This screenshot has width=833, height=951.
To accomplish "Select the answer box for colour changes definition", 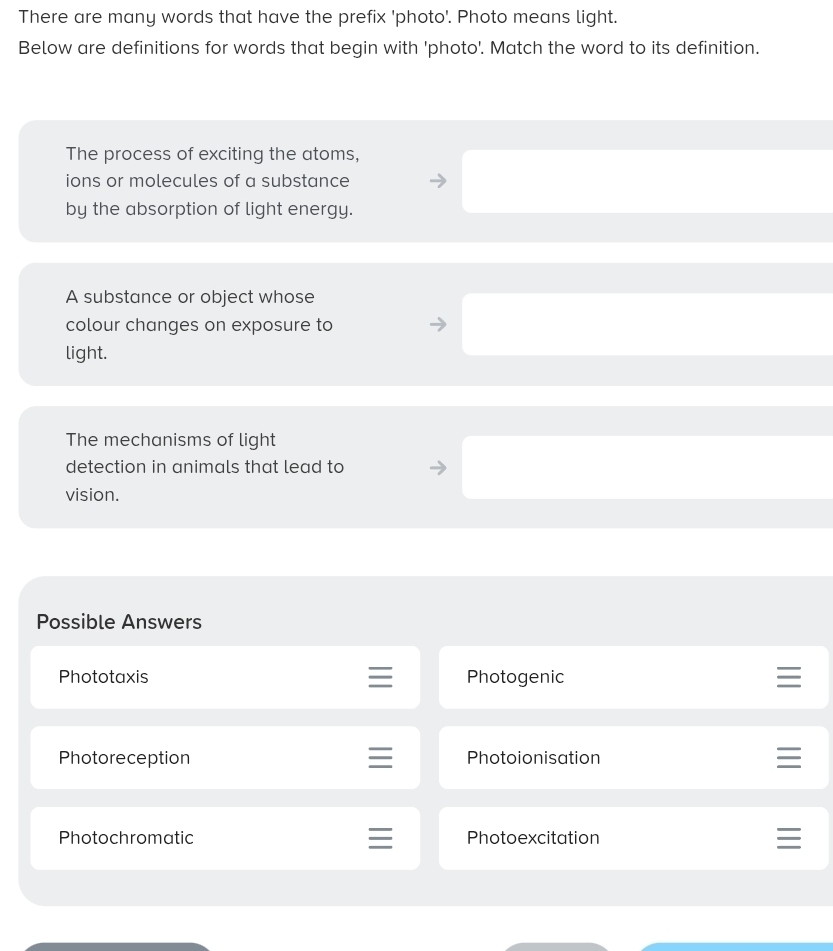I will click(x=647, y=324).
